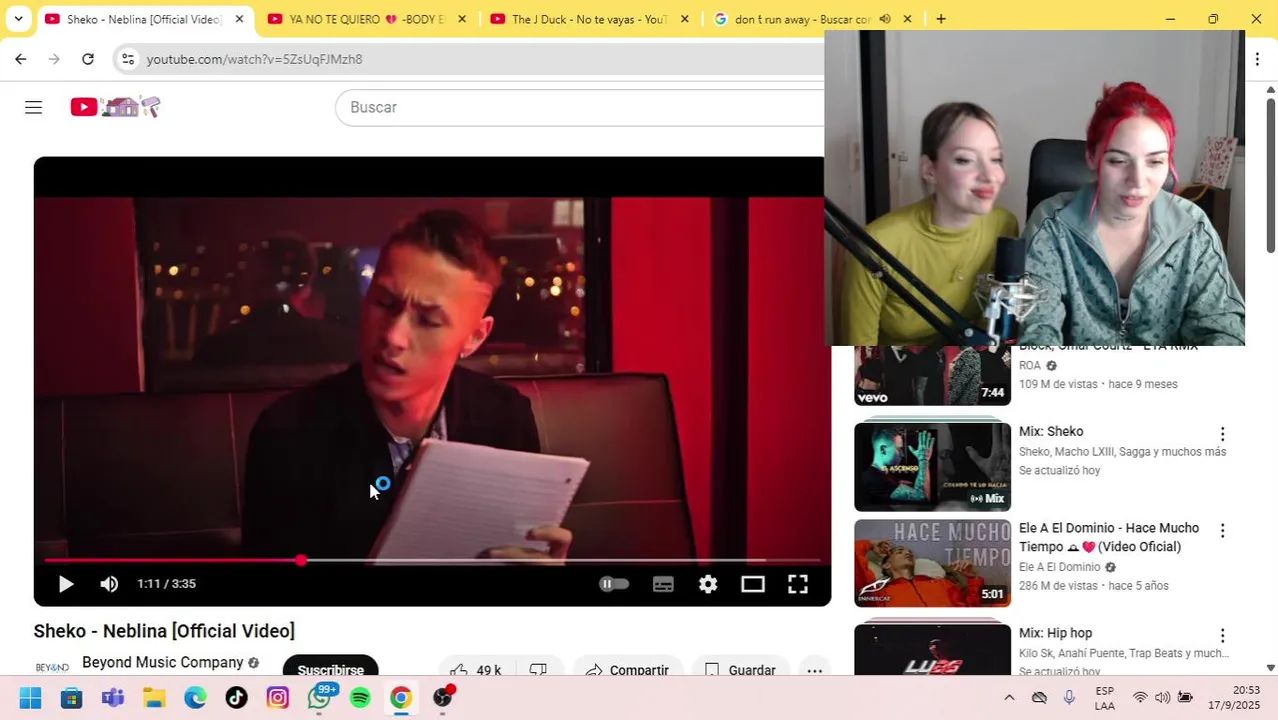Open options menu for Mix: Sheko

coord(1222,434)
